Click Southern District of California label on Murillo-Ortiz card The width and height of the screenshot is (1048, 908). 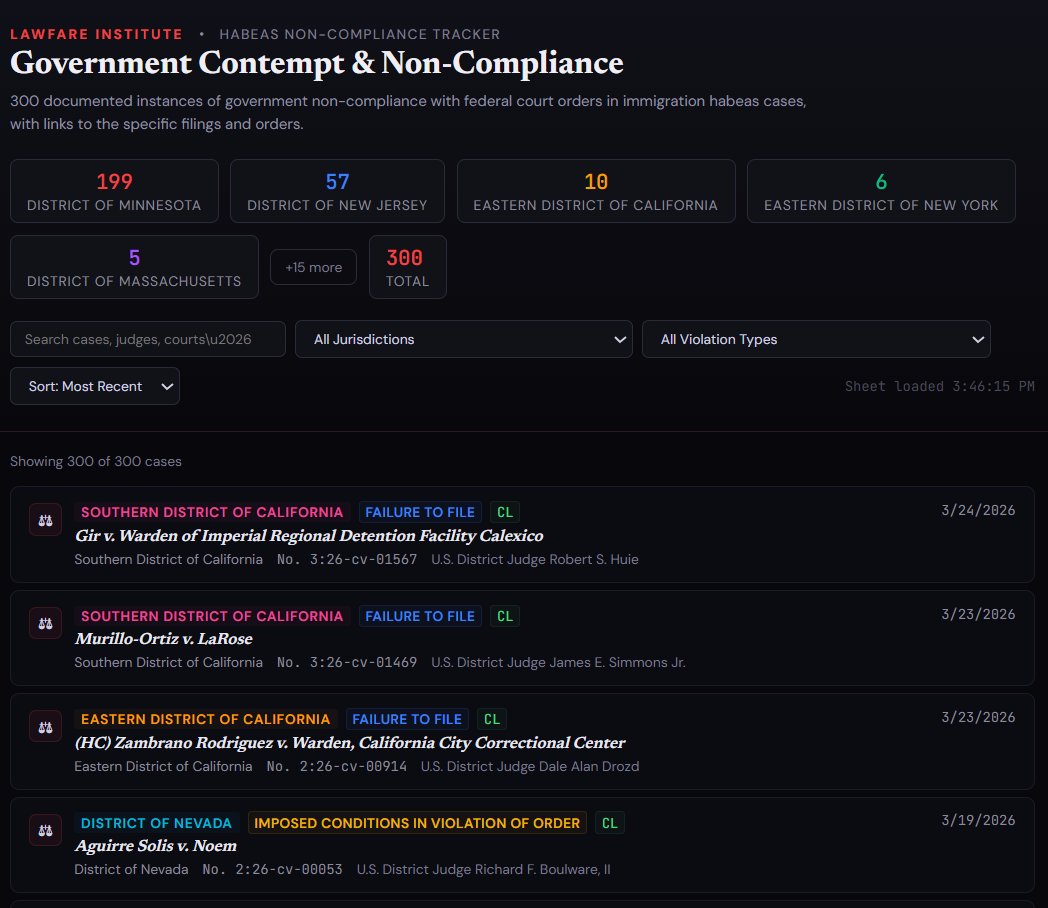click(x=212, y=616)
